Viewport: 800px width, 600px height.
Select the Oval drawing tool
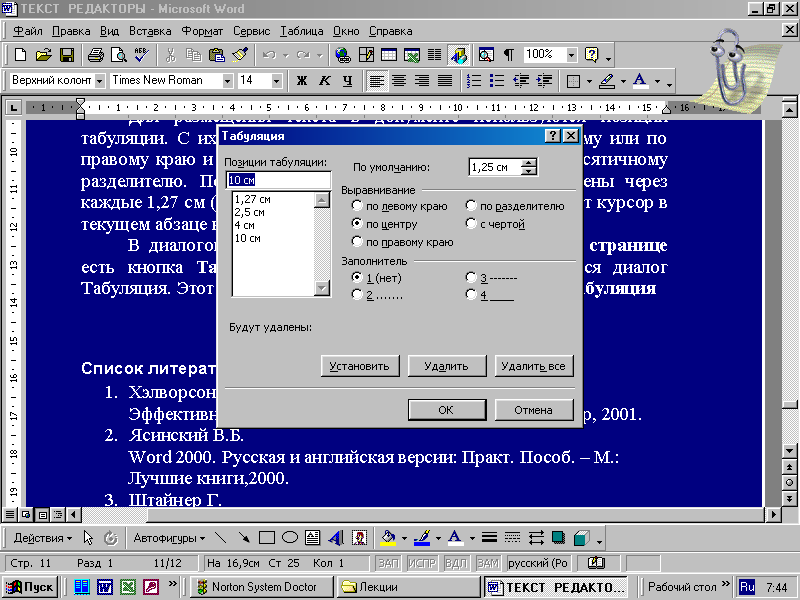(x=290, y=538)
